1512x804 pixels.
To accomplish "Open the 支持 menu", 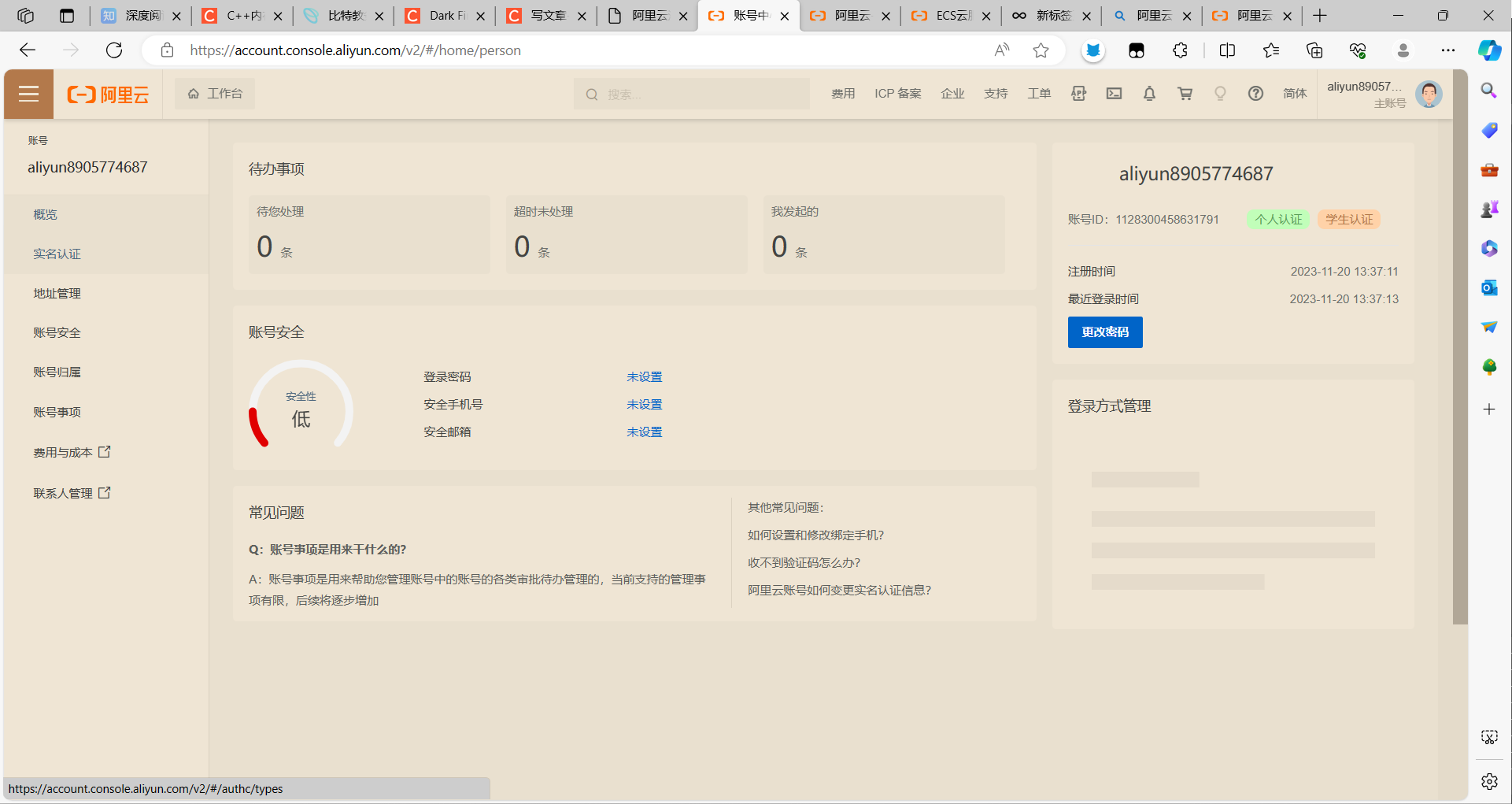I will click(x=996, y=94).
